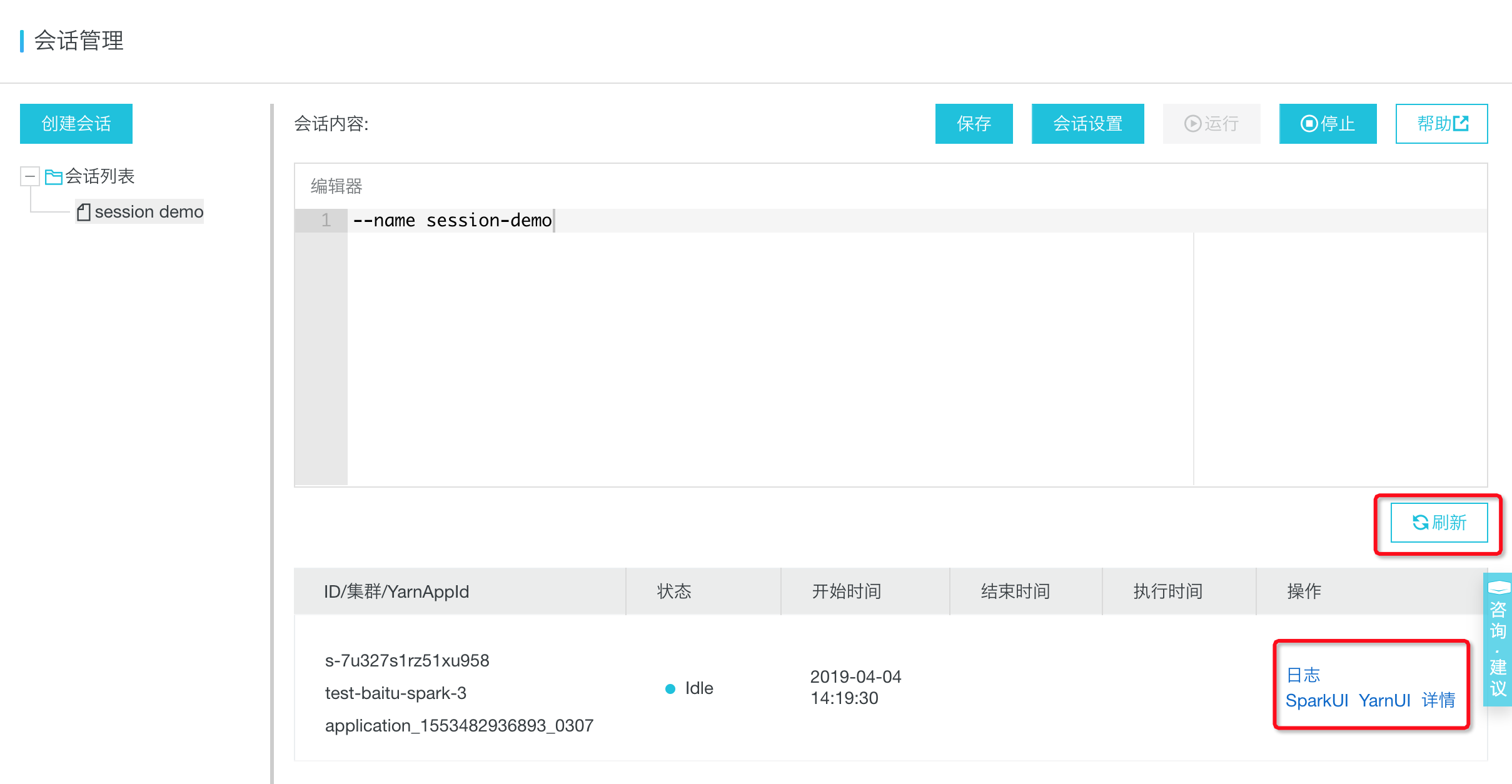This screenshot has width=1512, height=784.
Task: Collapse the 会话列表 tree node
Action: 29,176
